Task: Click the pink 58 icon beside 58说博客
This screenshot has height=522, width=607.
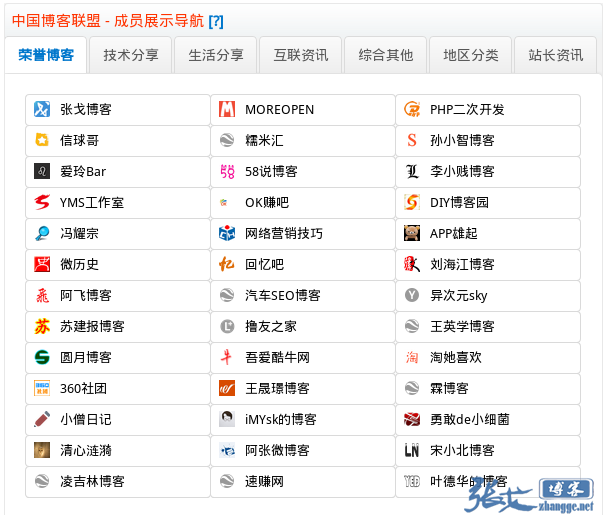Action: click(x=227, y=171)
